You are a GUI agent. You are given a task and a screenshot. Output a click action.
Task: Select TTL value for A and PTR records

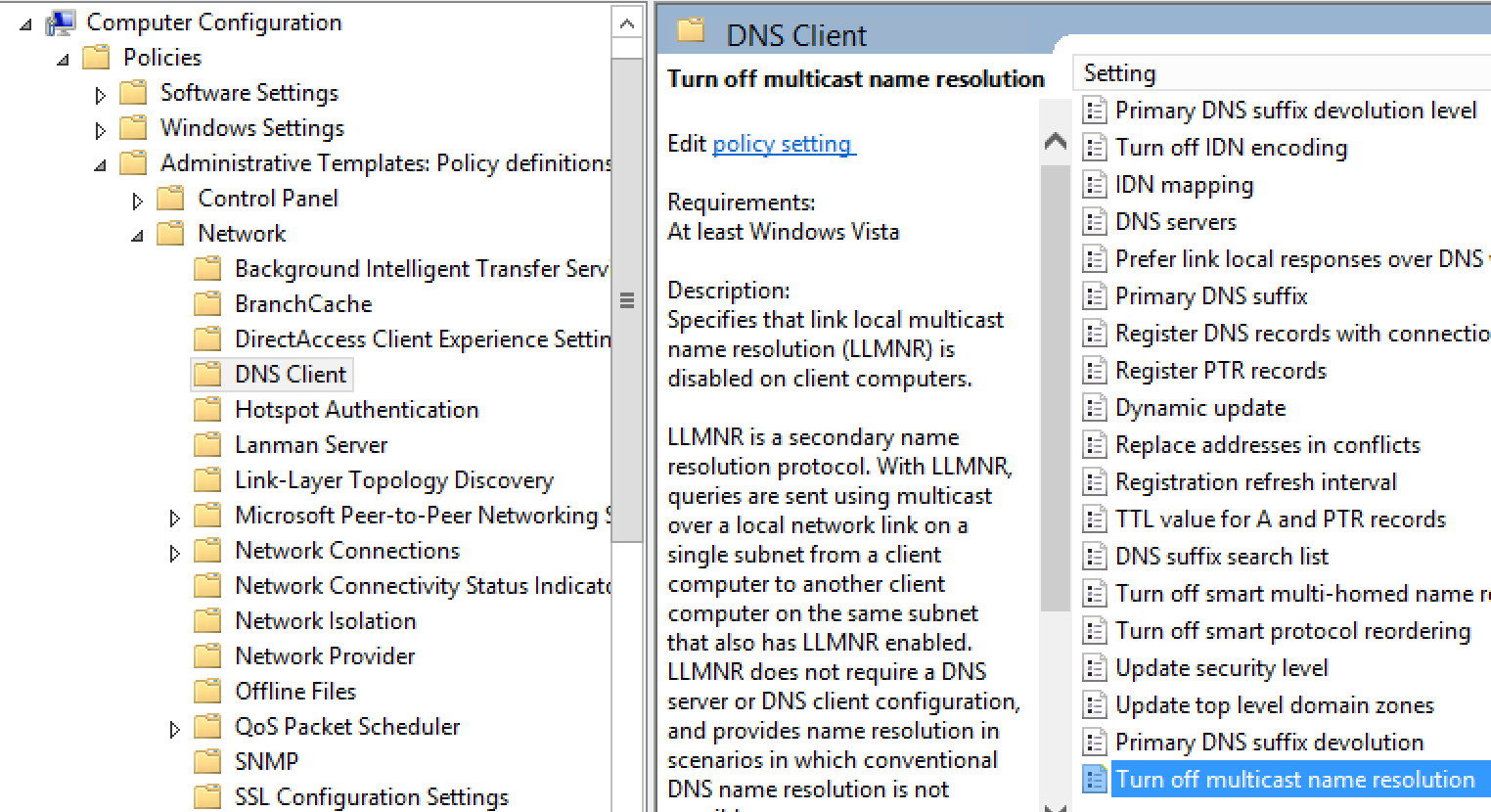coord(1280,519)
